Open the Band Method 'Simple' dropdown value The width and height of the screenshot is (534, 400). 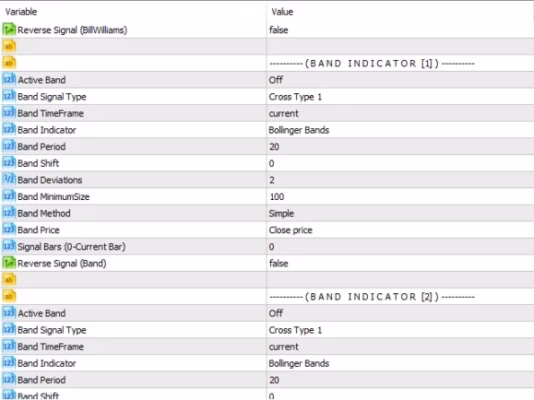coord(400,213)
